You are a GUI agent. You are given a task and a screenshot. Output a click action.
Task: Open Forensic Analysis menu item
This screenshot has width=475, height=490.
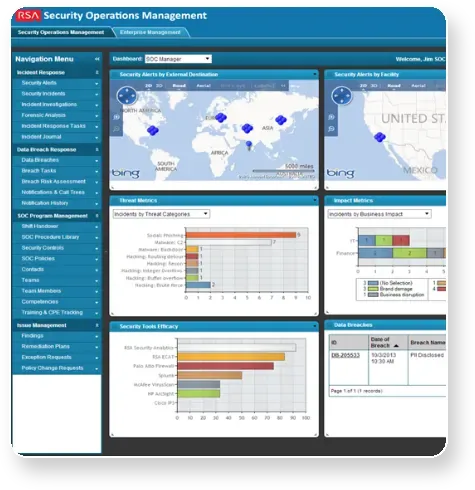[43, 115]
